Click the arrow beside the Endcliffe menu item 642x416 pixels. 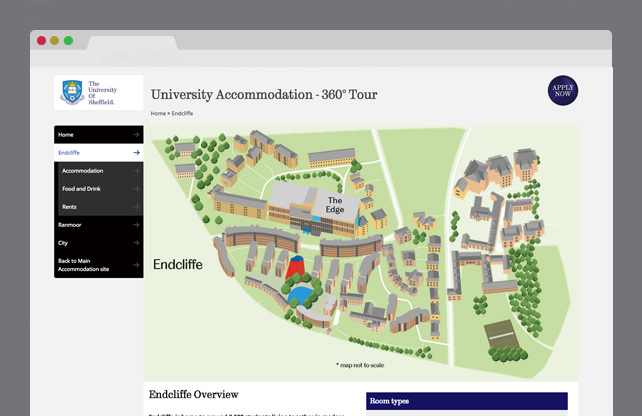point(135,153)
